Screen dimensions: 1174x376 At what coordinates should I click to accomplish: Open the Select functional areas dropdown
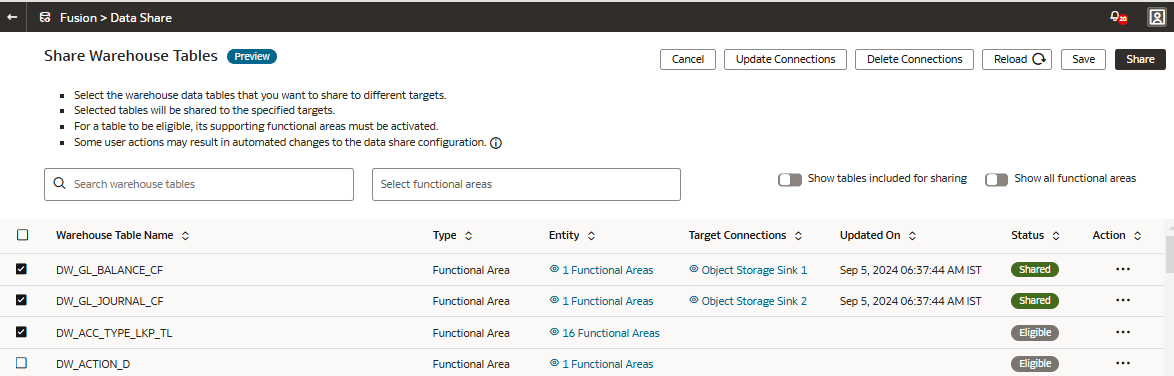point(526,184)
